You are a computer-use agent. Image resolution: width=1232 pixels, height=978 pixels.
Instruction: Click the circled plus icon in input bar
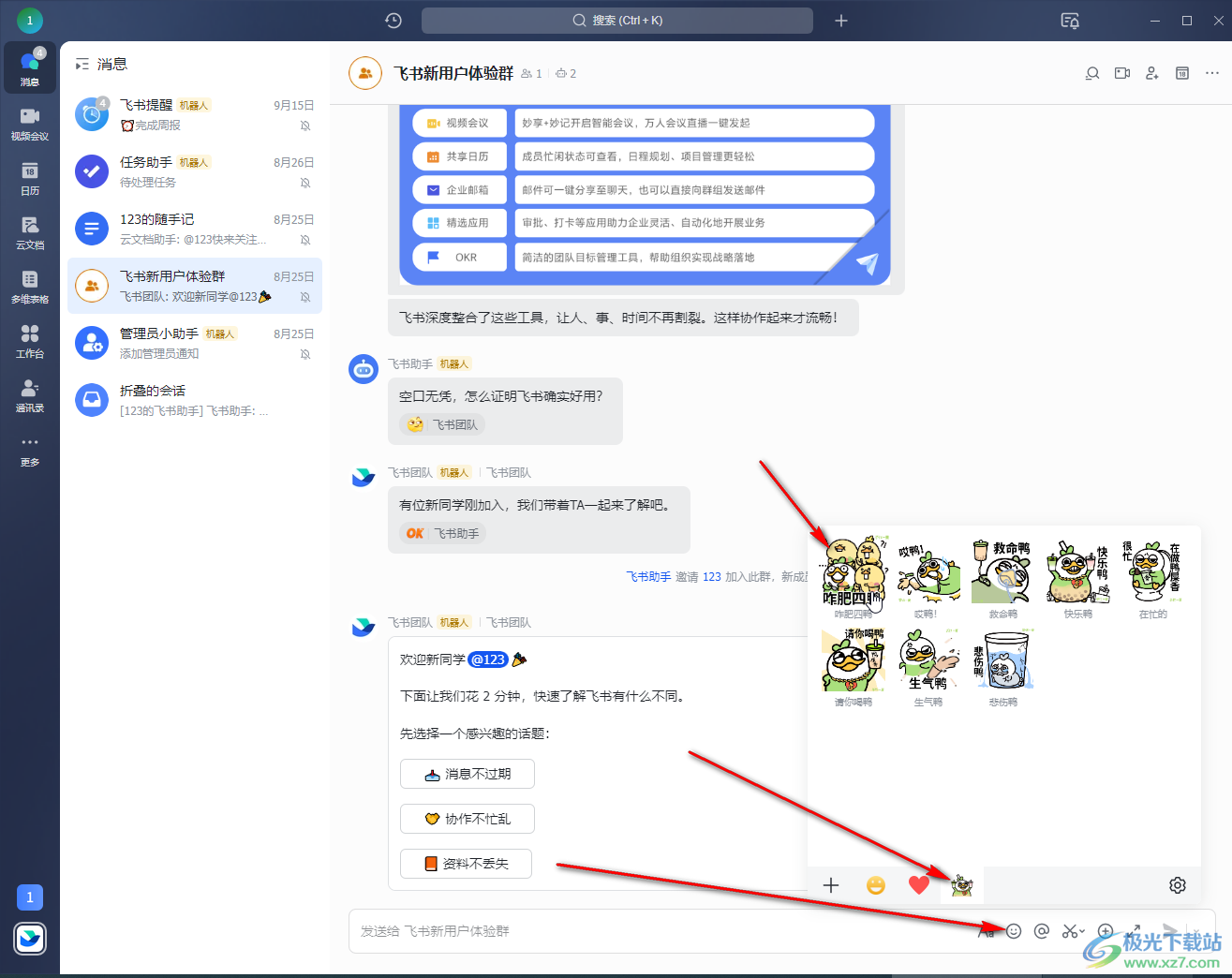1106,931
